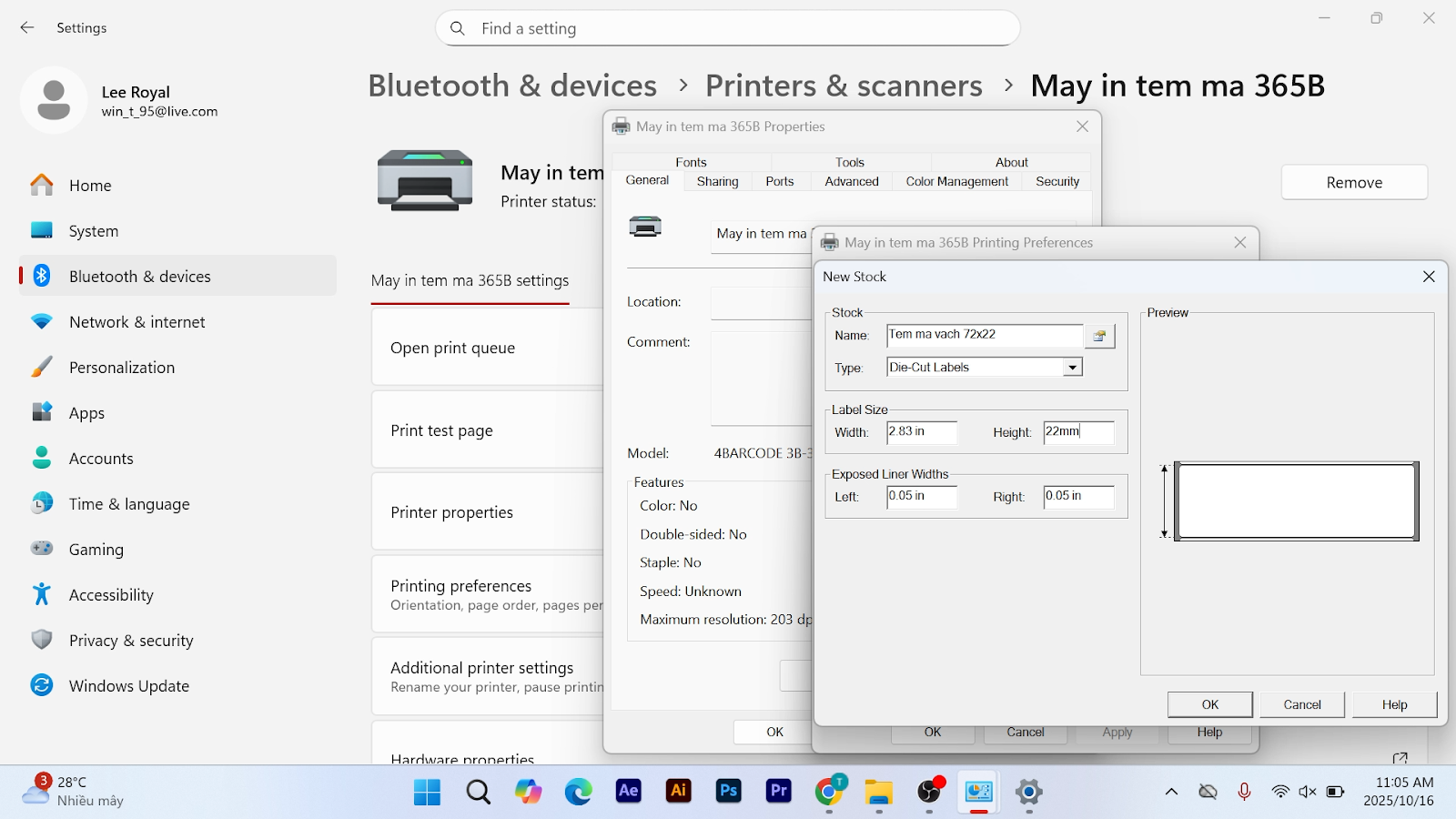
Task: Click the Find a setting search box
Action: click(x=728, y=28)
